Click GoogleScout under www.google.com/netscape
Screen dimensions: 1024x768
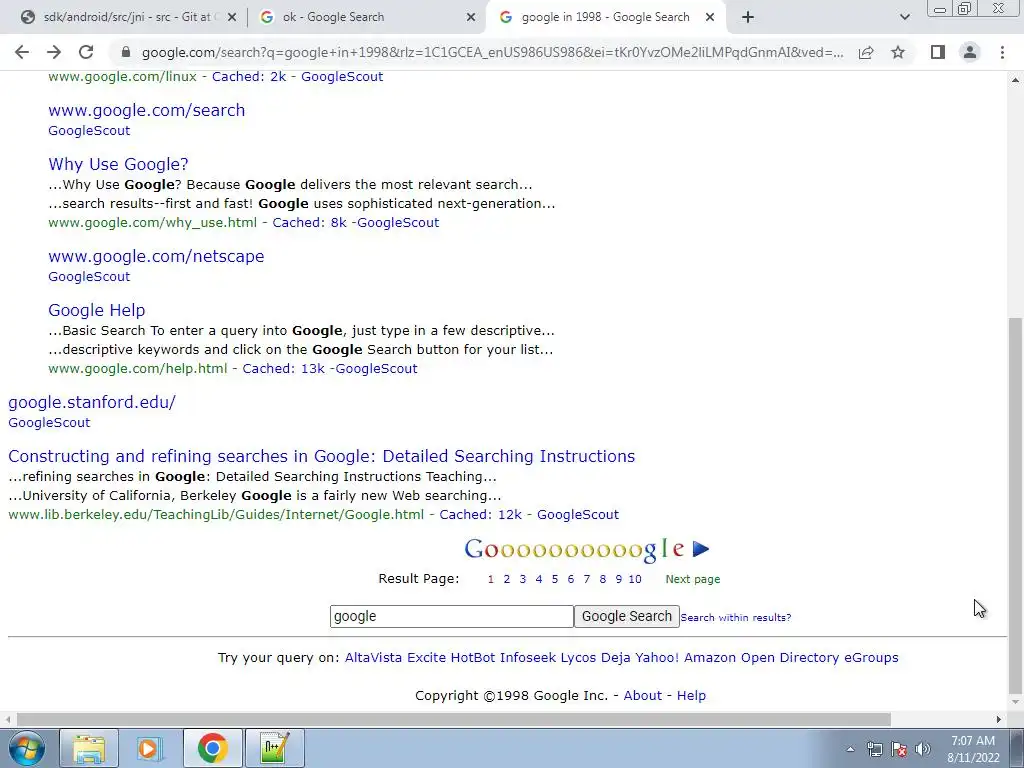(89, 277)
